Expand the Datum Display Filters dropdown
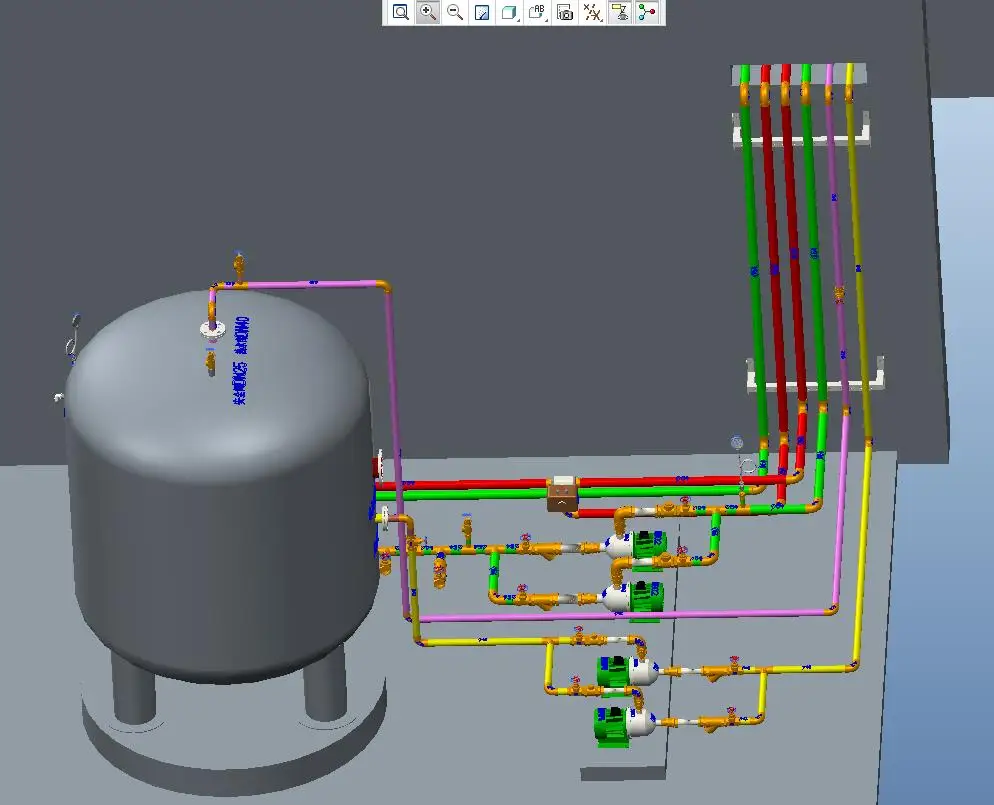This screenshot has height=805, width=994. 593,12
